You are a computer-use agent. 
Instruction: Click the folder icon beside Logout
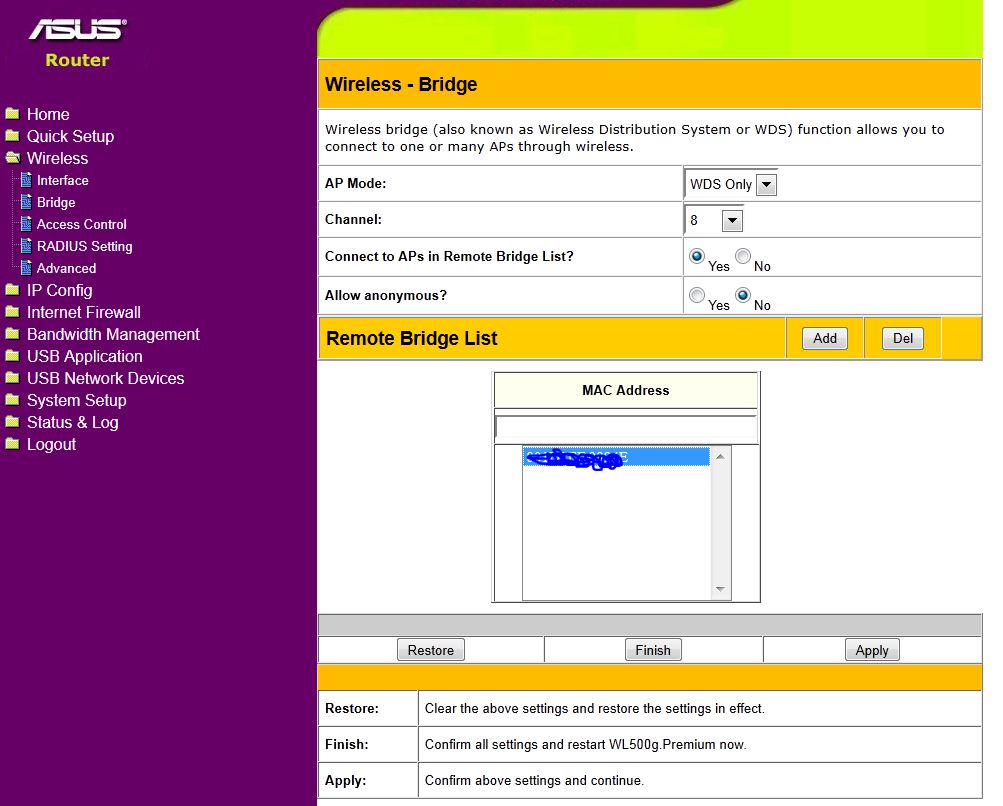pos(12,444)
